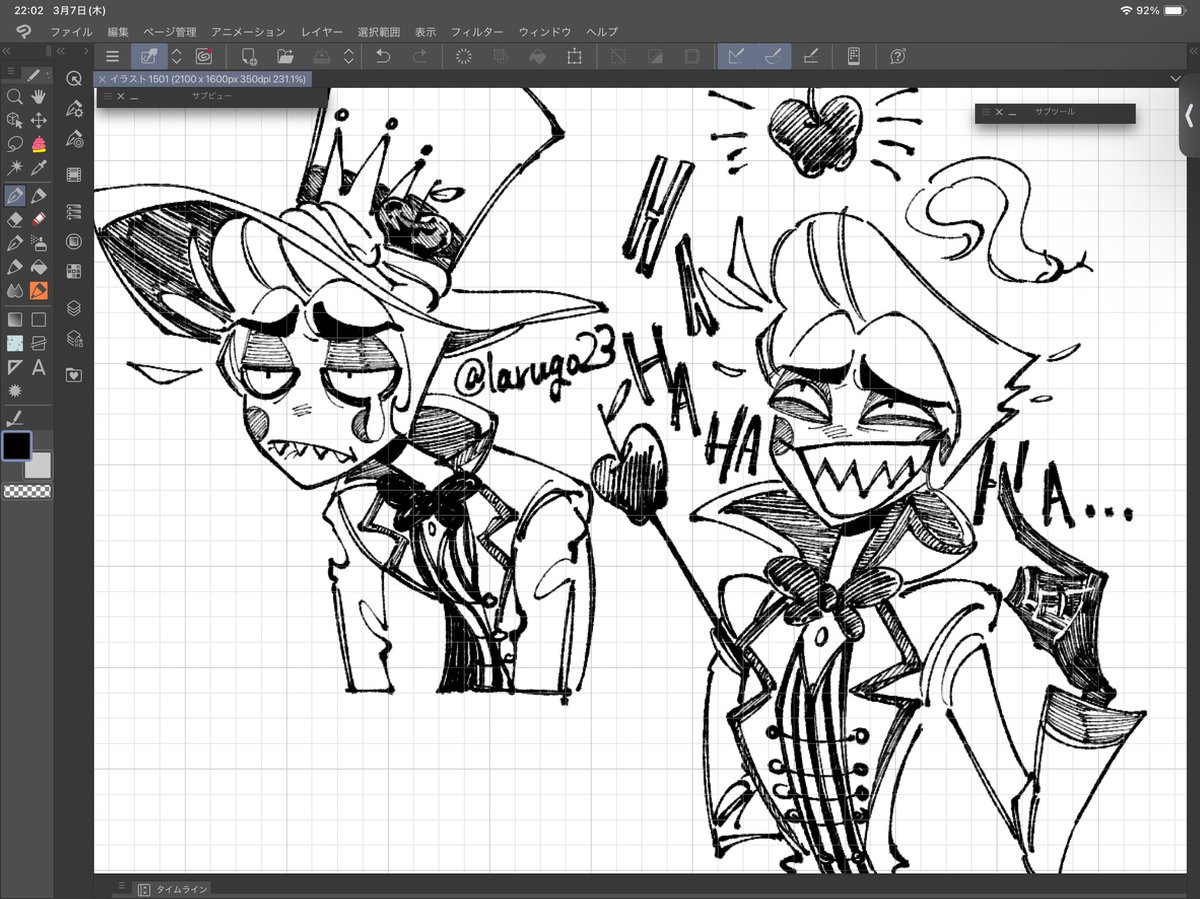Select the Blend droplets tool
1200x899 pixels.
coord(15,291)
